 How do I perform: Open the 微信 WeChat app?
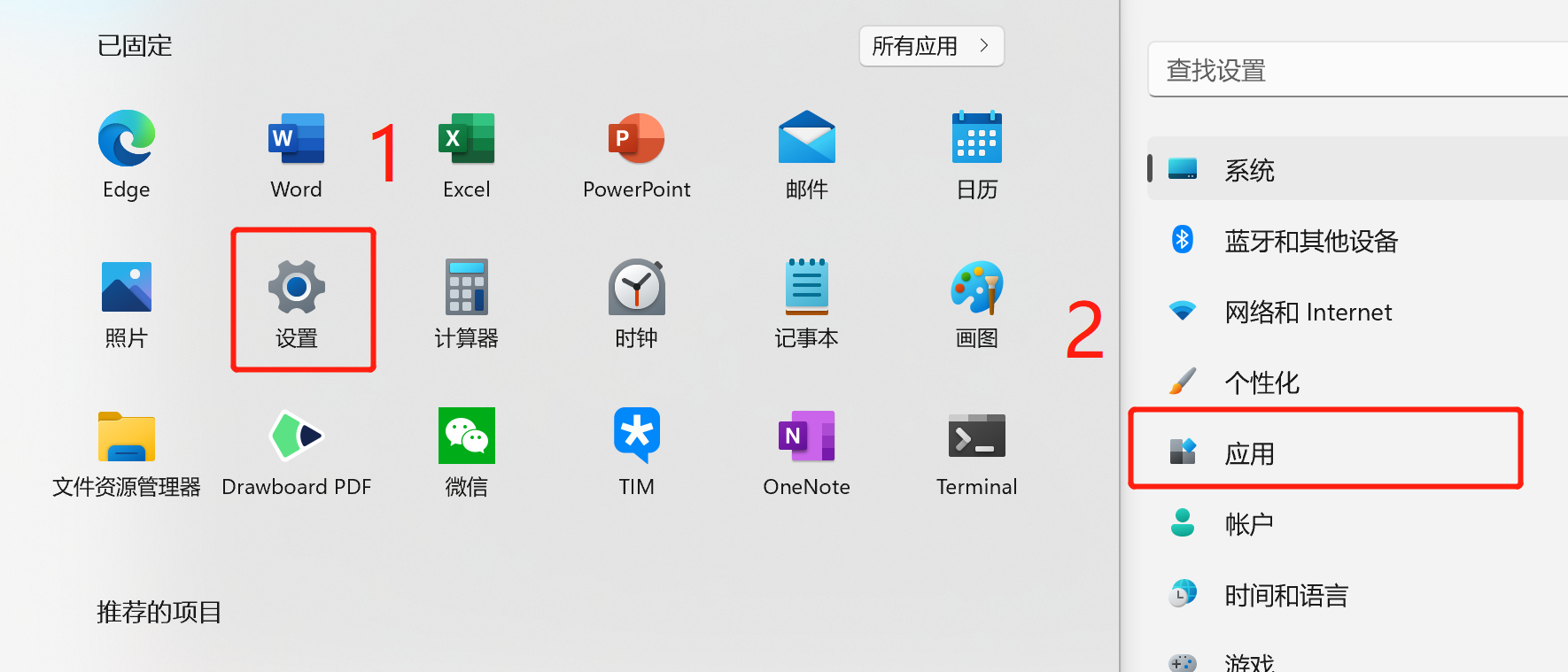click(x=467, y=436)
